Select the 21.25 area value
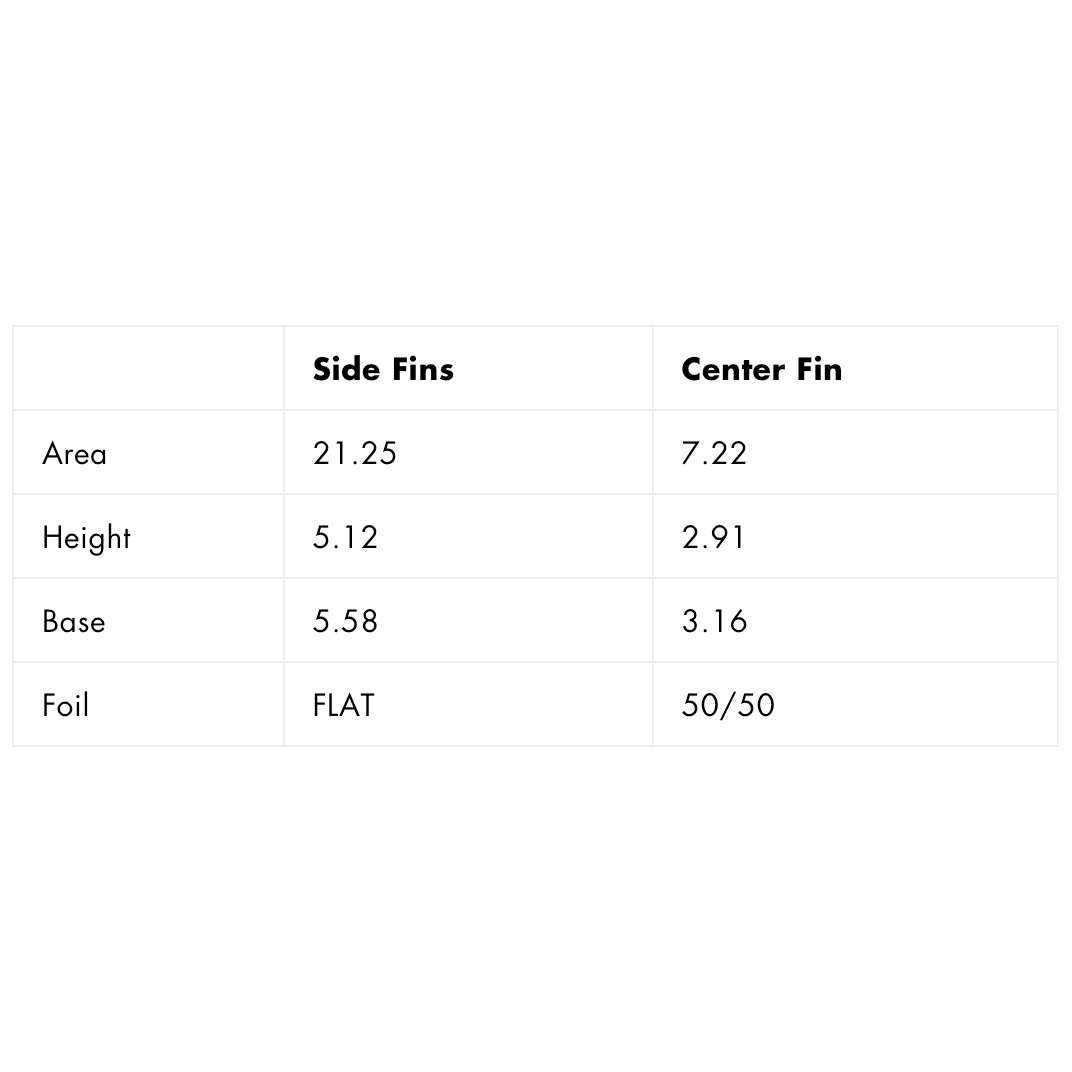The width and height of the screenshot is (1072, 1072). (x=355, y=454)
